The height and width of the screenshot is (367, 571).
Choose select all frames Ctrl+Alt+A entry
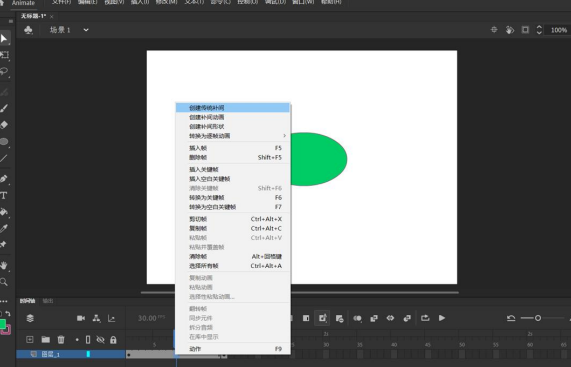tap(233, 266)
